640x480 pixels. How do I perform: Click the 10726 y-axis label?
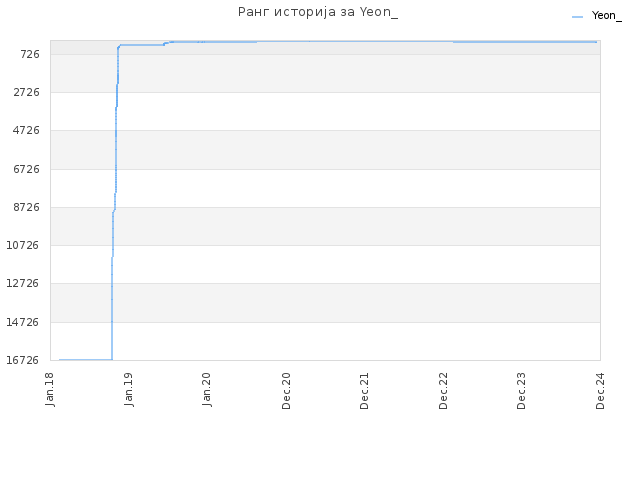point(23,245)
